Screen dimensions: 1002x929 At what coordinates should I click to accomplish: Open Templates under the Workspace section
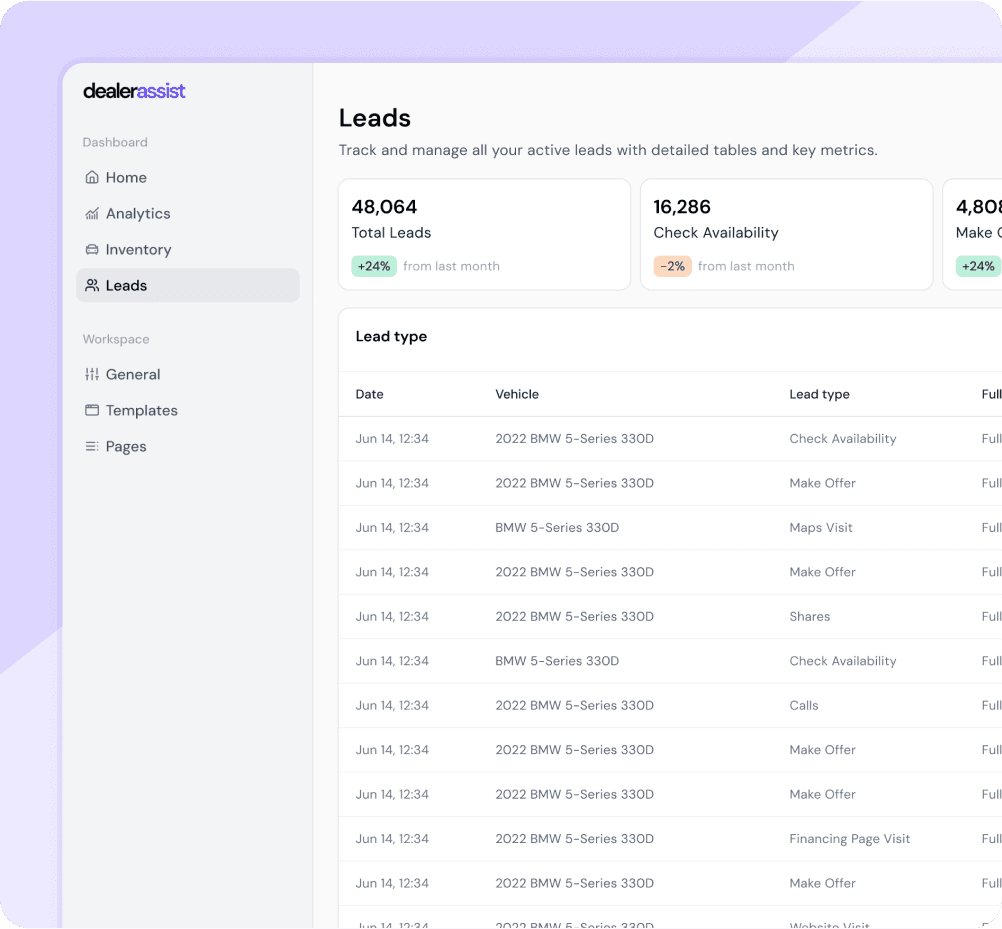point(143,410)
